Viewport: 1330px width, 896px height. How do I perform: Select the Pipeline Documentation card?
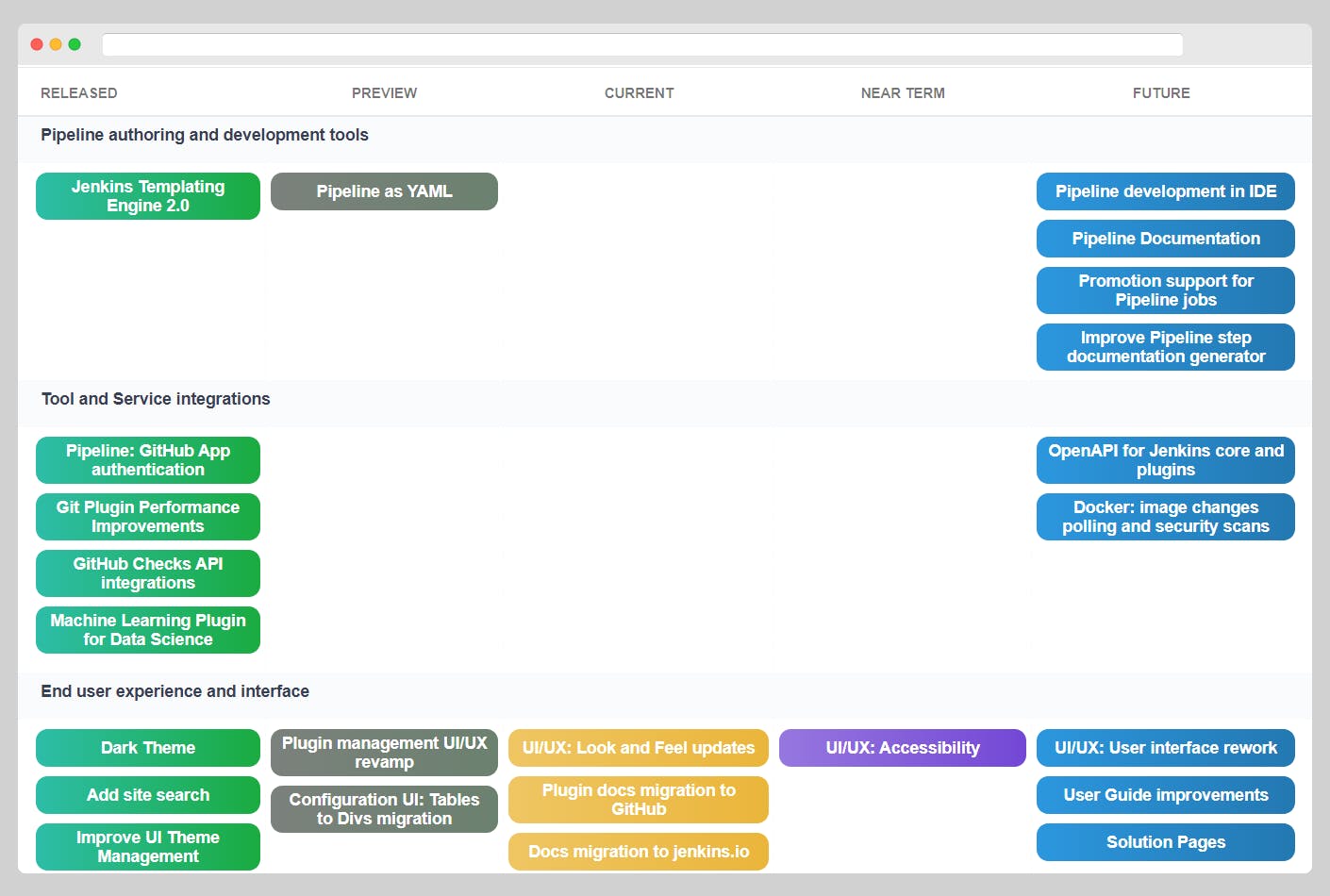coord(1165,239)
